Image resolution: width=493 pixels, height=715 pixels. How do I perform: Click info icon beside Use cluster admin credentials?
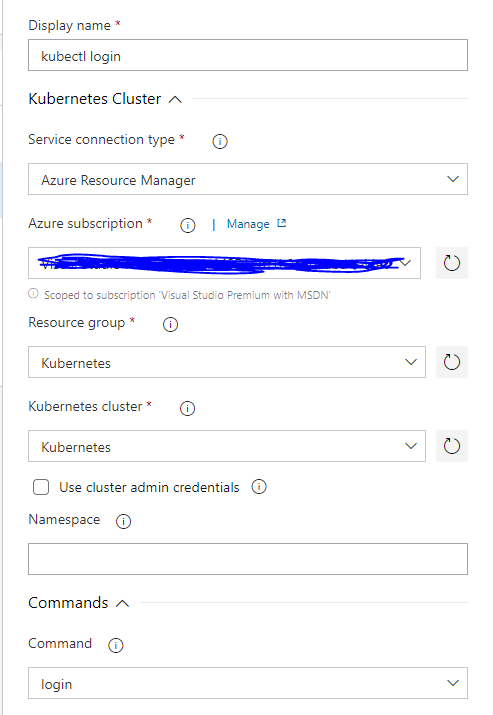tap(259, 487)
